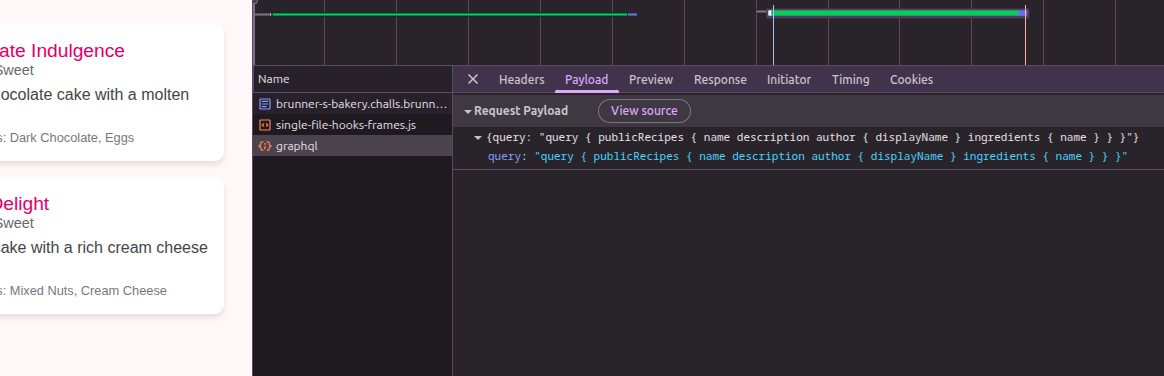Click the right green waterfall bar in timeline

pos(897,13)
